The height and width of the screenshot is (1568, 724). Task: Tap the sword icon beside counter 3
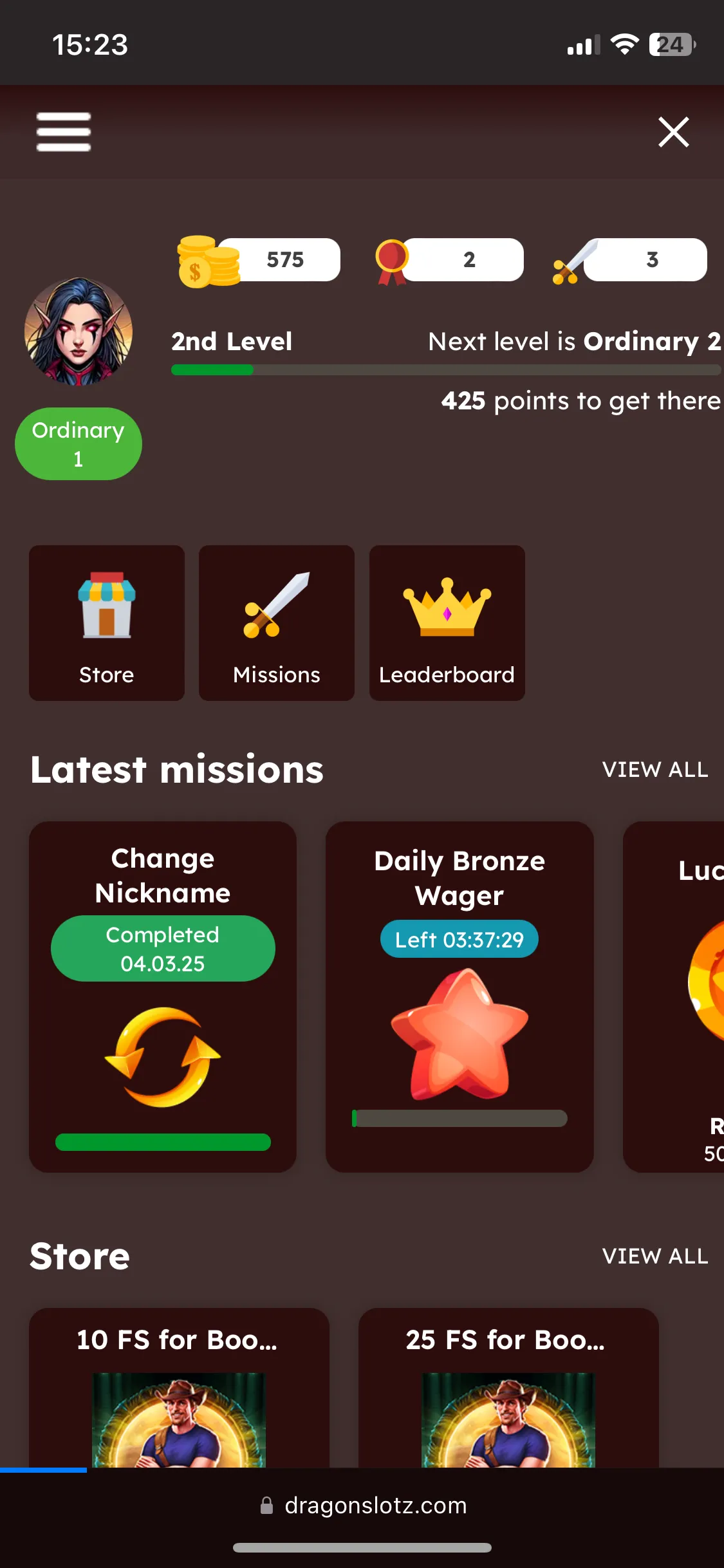(574, 262)
